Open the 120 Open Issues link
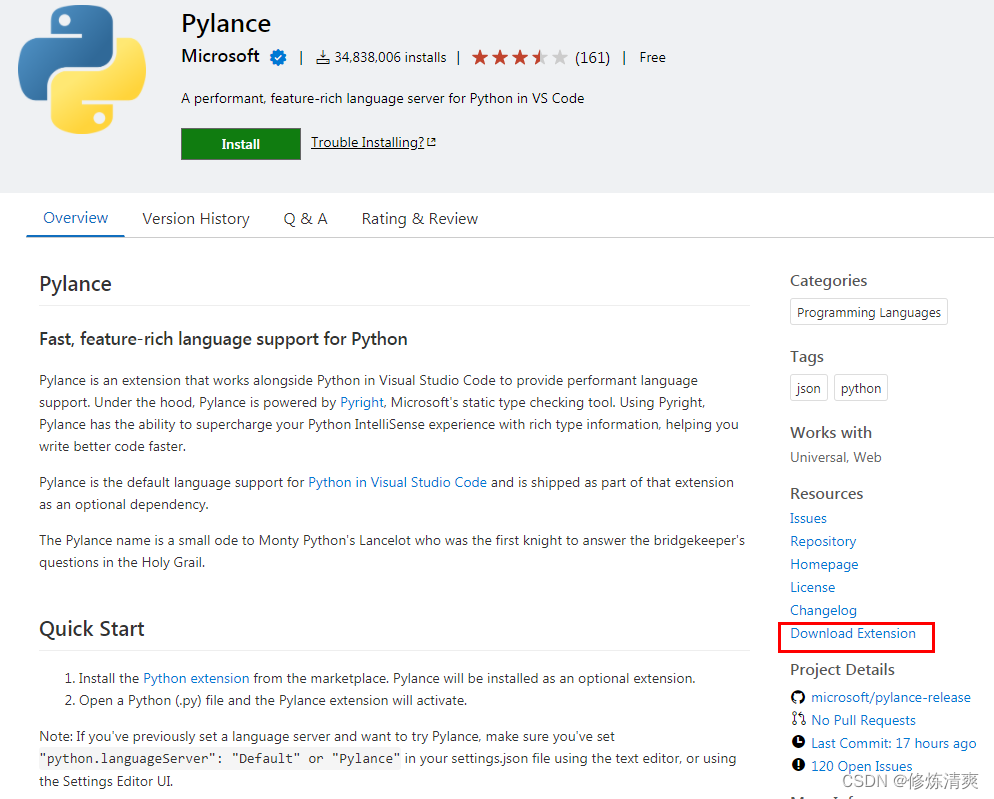 [862, 766]
